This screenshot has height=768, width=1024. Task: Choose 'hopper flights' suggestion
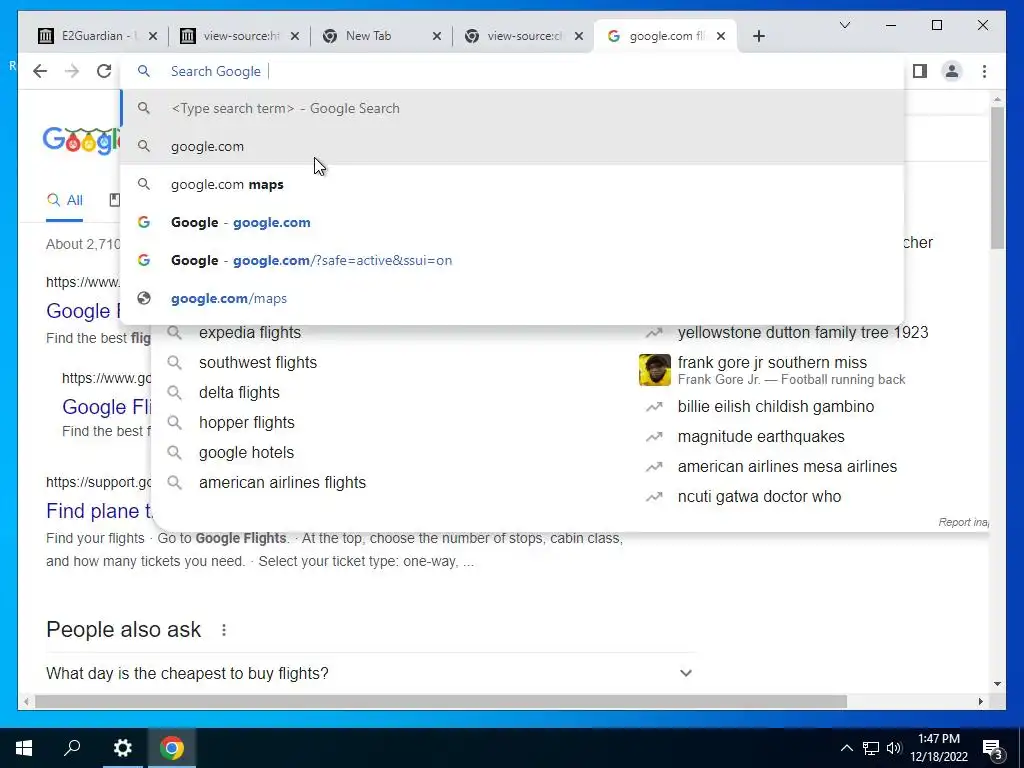point(247,423)
